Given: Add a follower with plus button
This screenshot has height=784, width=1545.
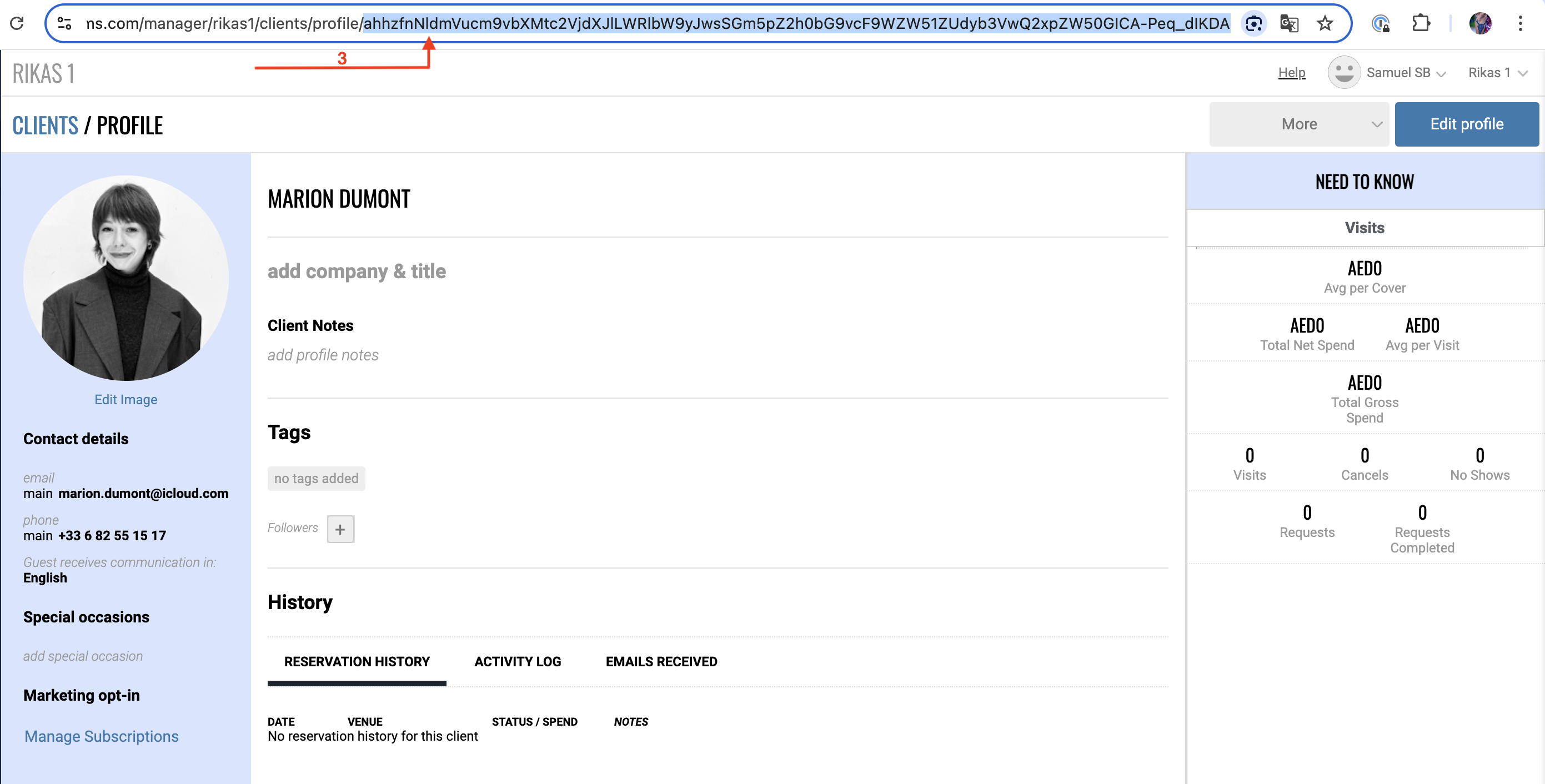Looking at the screenshot, I should click(x=340, y=529).
